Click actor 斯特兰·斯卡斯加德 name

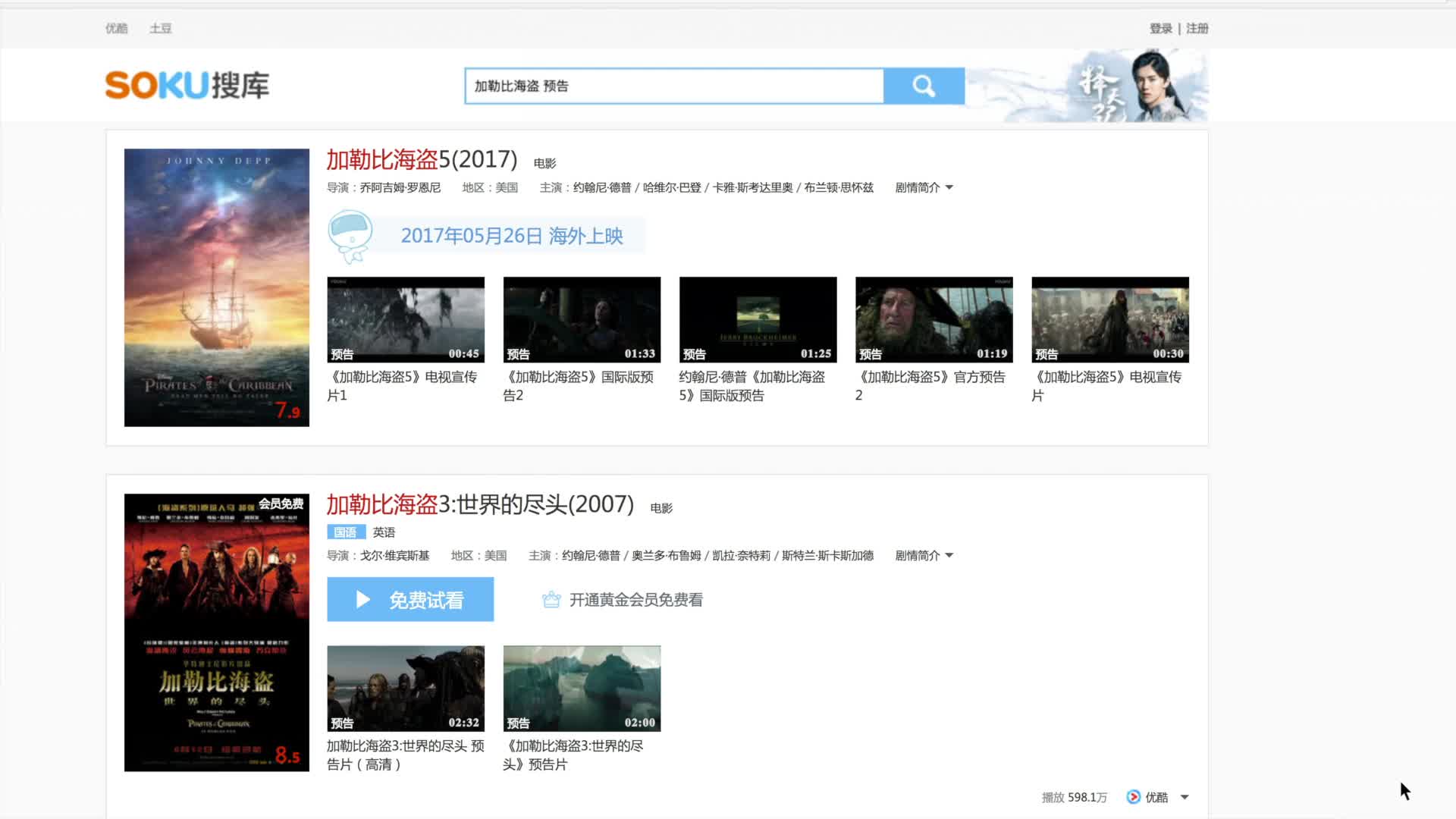coord(827,555)
